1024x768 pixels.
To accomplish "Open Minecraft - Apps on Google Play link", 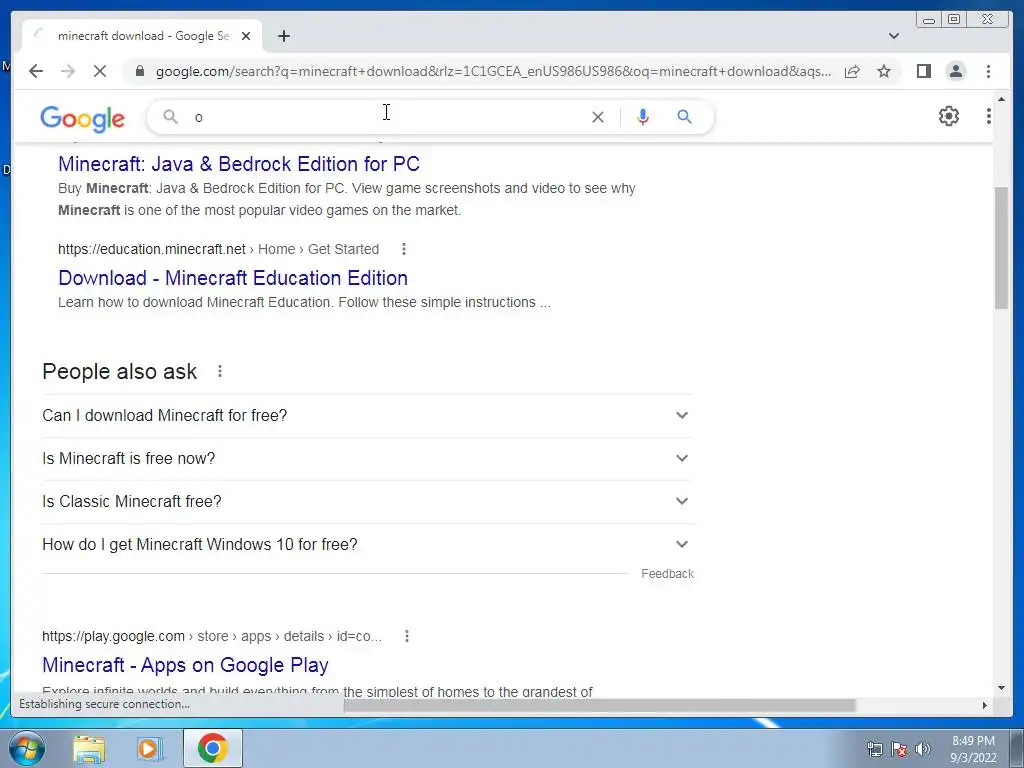I will 185,665.
